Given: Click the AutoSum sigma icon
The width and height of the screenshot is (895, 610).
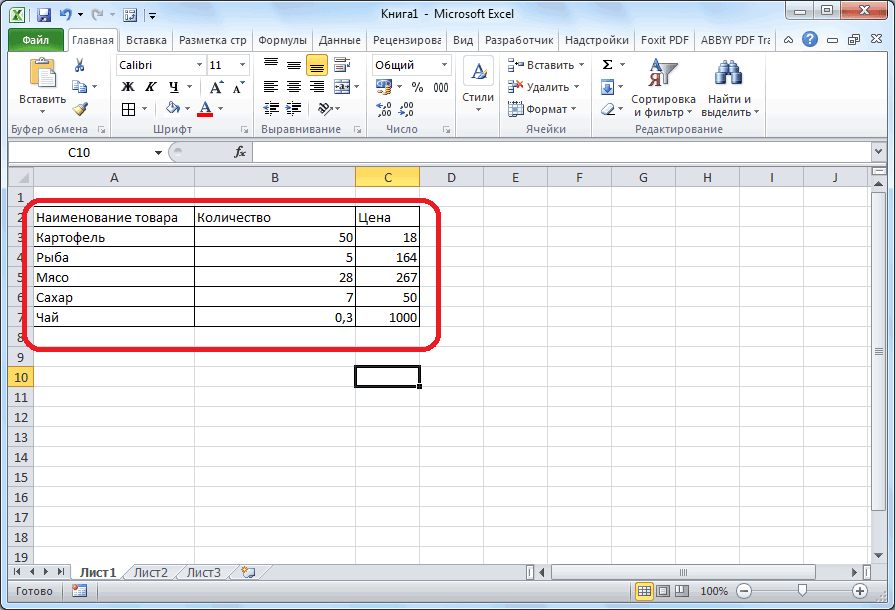Looking at the screenshot, I should pyautogui.click(x=607, y=65).
